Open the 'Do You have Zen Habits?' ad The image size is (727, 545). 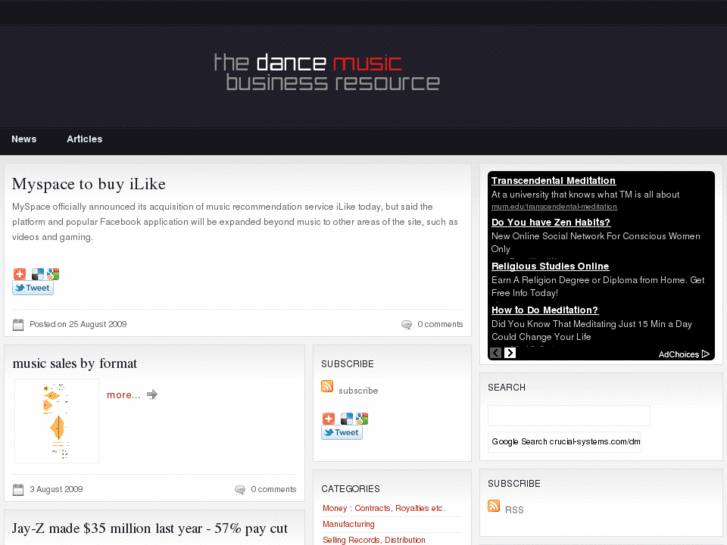550,222
